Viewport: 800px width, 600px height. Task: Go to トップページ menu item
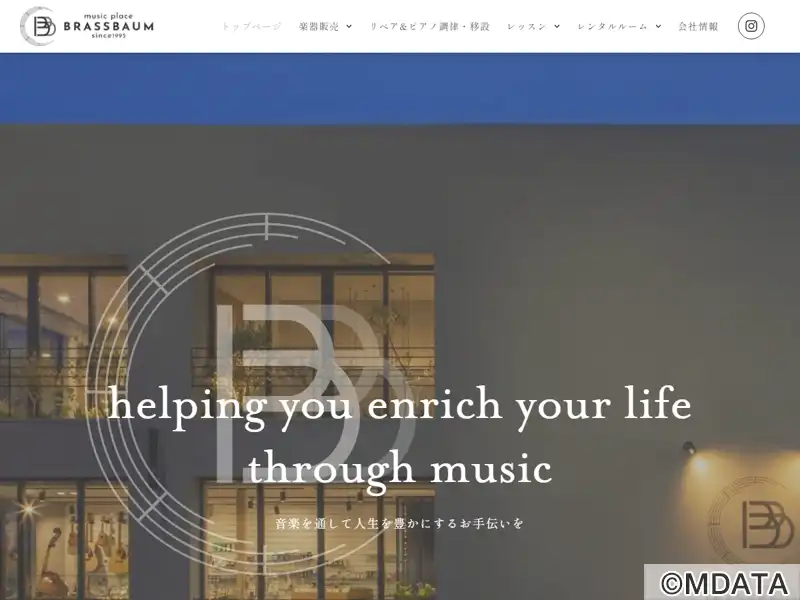(251, 26)
